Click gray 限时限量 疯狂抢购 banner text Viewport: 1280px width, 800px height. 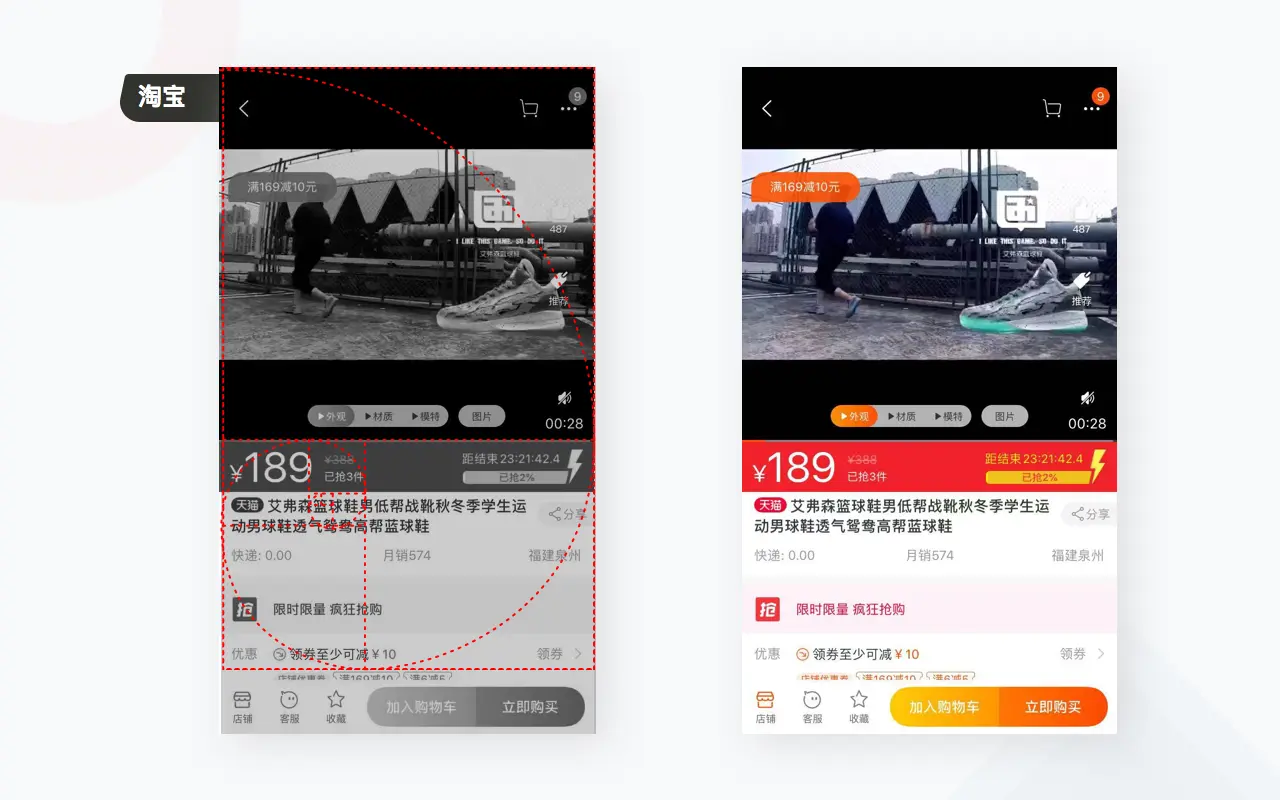pos(328,609)
